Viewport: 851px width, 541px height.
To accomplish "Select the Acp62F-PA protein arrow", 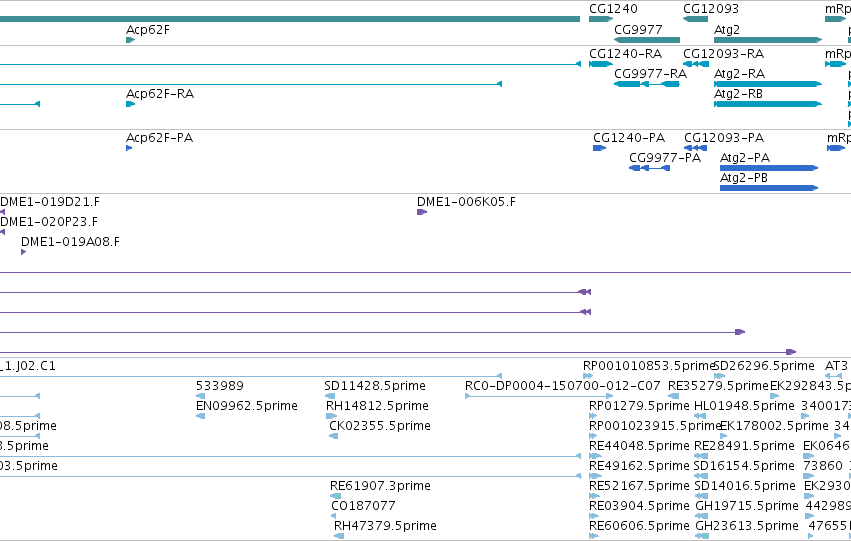I will tap(129, 148).
